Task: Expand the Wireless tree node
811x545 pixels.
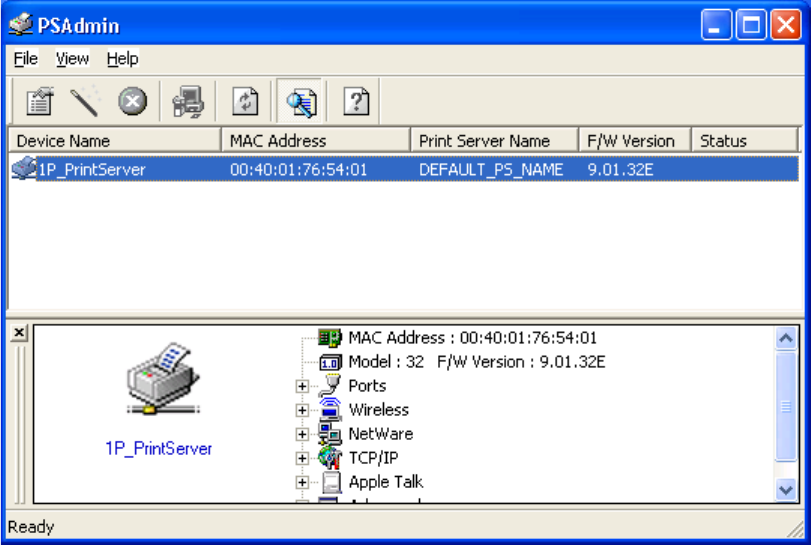Action: pyautogui.click(x=302, y=410)
